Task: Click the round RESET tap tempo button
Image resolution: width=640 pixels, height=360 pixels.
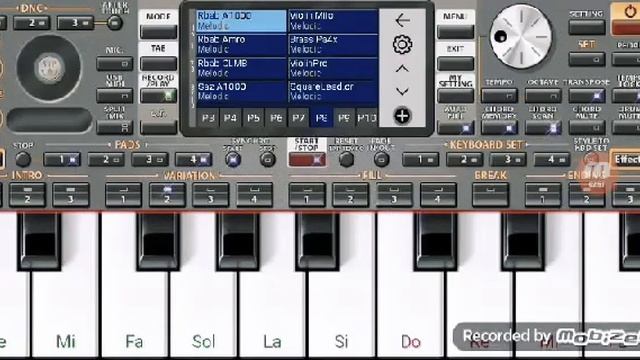Action: click(347, 159)
